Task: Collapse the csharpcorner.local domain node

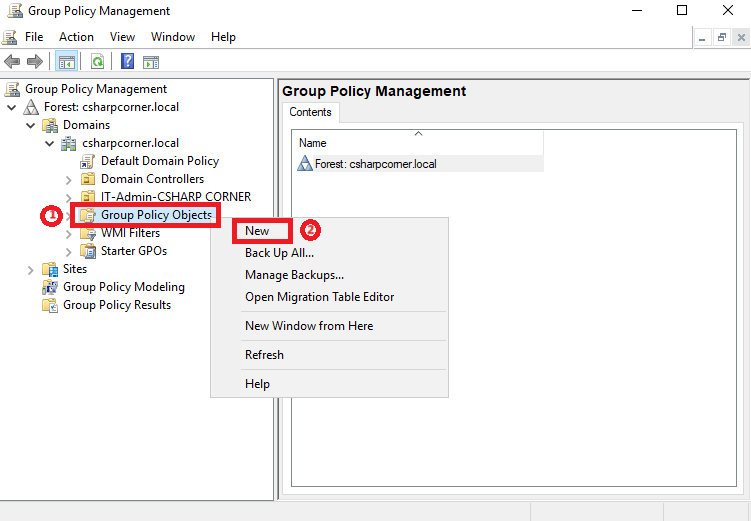Action: pos(49,144)
